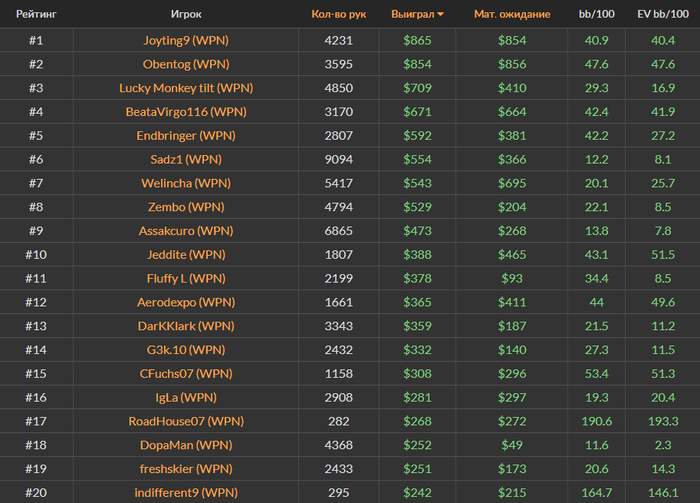The height and width of the screenshot is (503, 700).
Task: Open player Sadz1 (WPN)
Action: pos(186,159)
